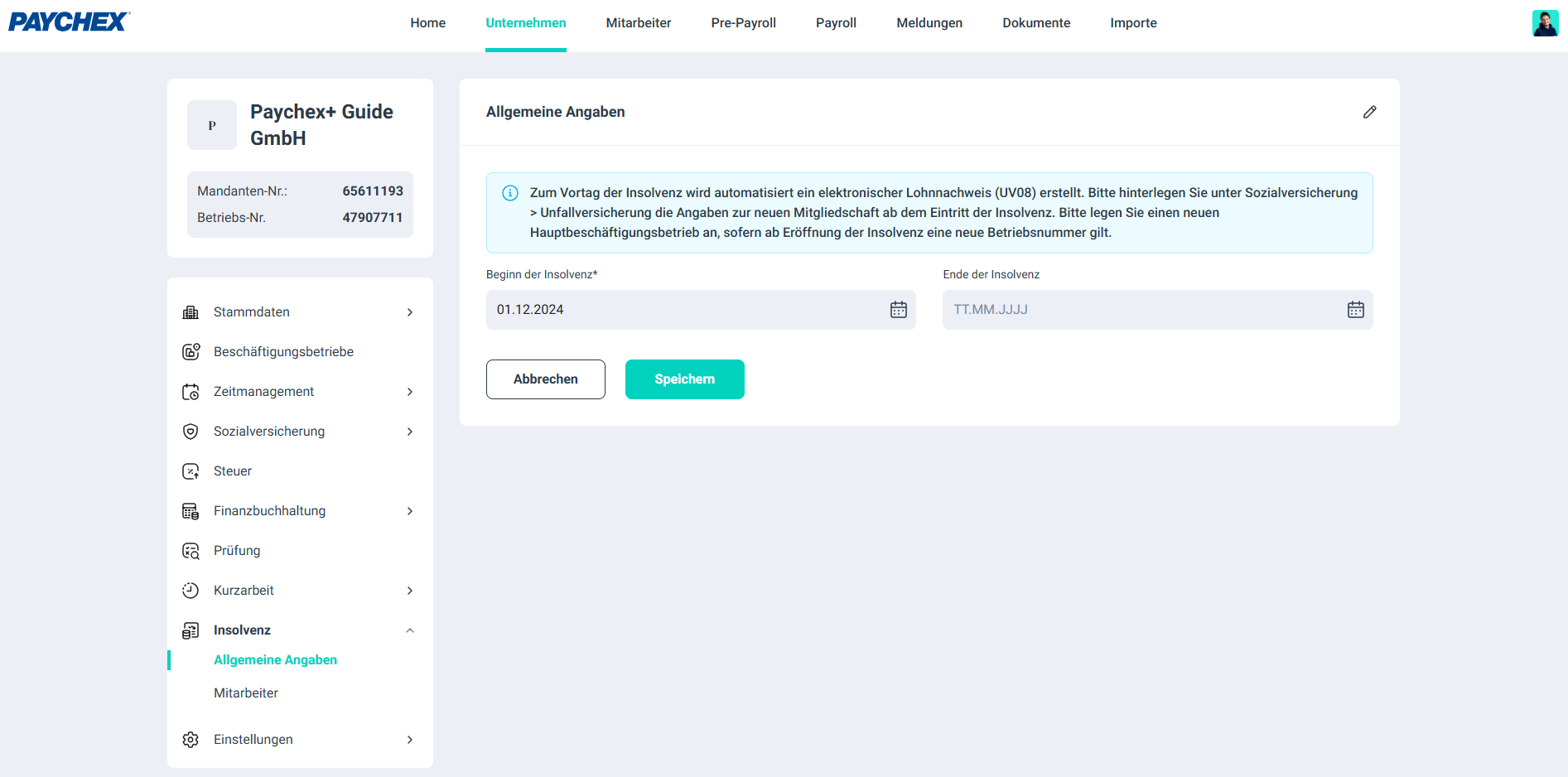Click the Speichern button

tap(685, 379)
